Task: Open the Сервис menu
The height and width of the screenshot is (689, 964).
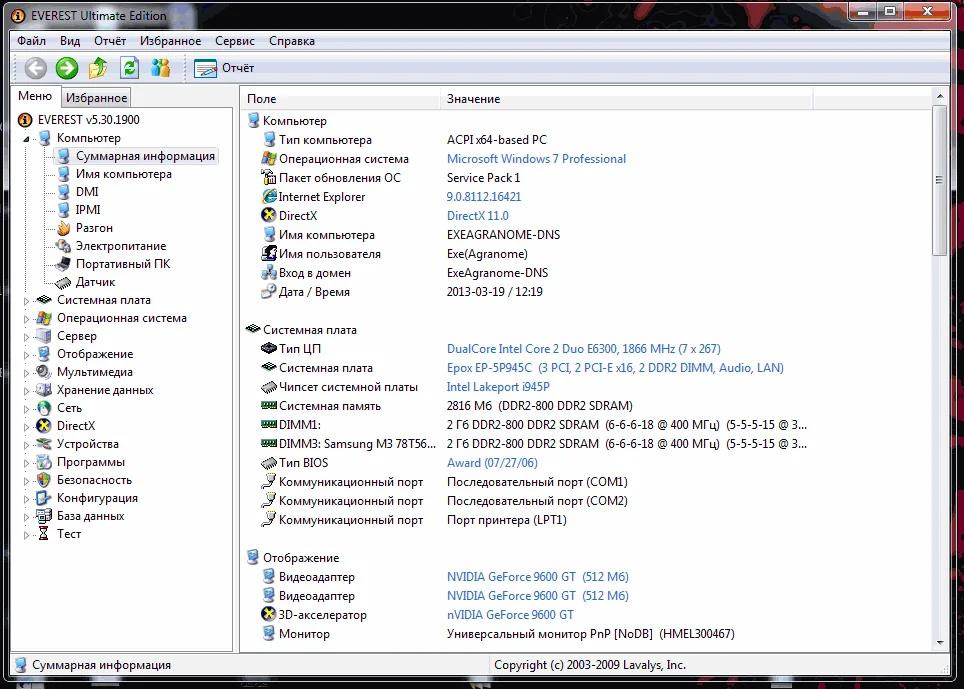Action: [234, 41]
